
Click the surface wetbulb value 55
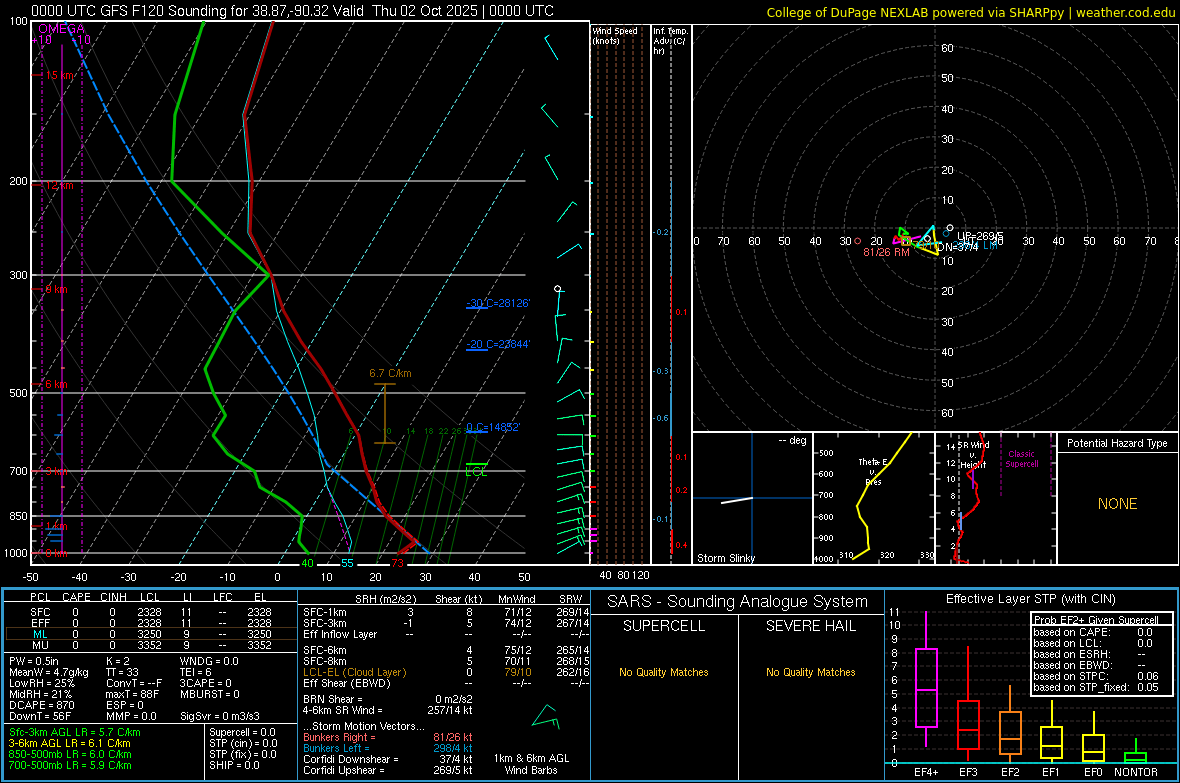[347, 563]
